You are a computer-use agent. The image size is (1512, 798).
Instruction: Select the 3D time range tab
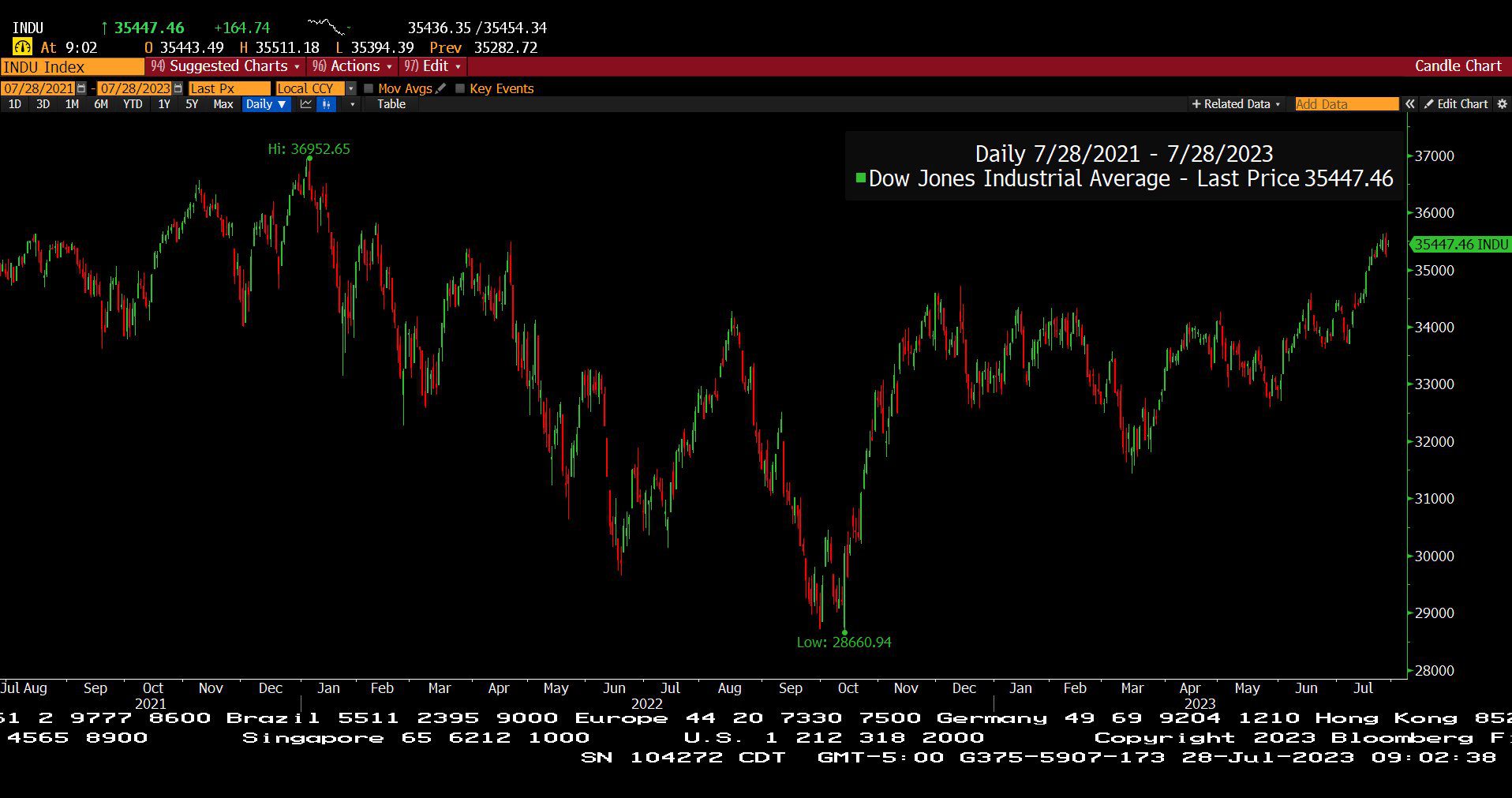pos(43,104)
